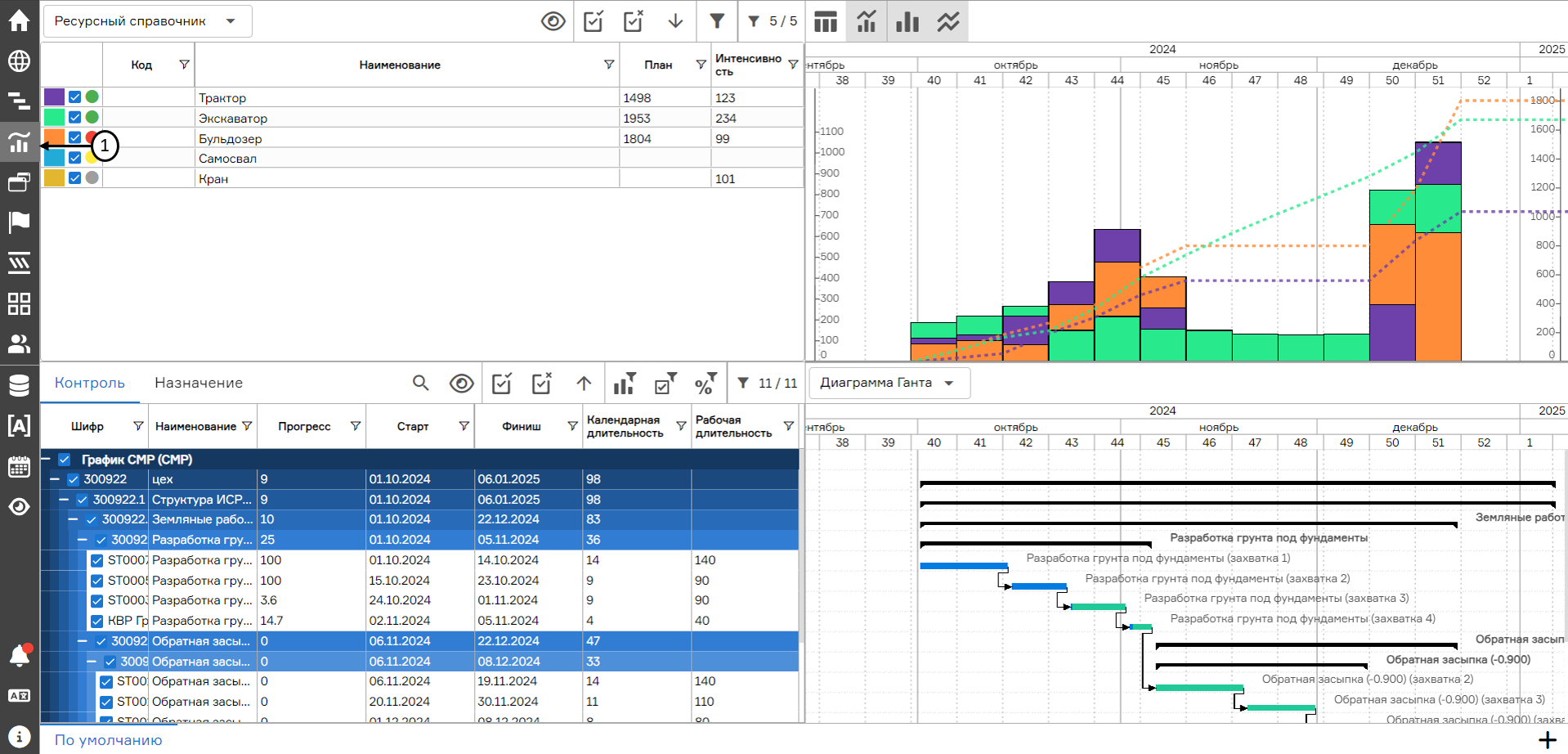Click the green Экскаватор color swatch
Image resolution: width=1568 pixels, height=754 pixels.
point(55,118)
